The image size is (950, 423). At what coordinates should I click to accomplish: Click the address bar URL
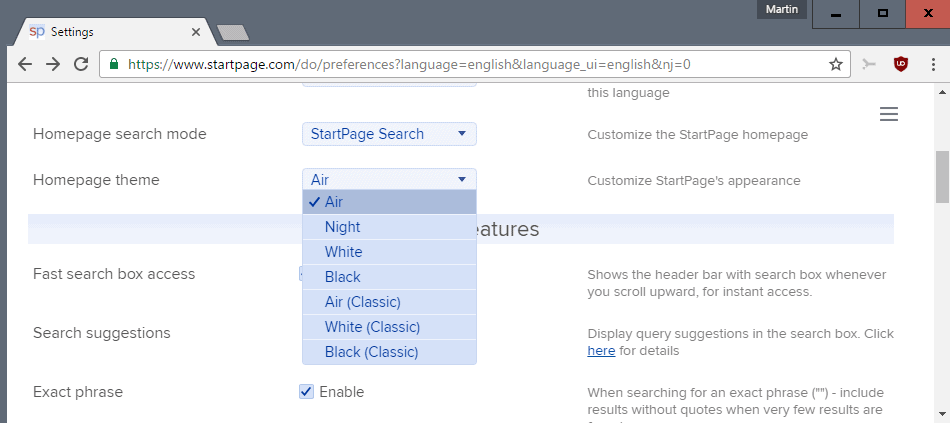409,64
